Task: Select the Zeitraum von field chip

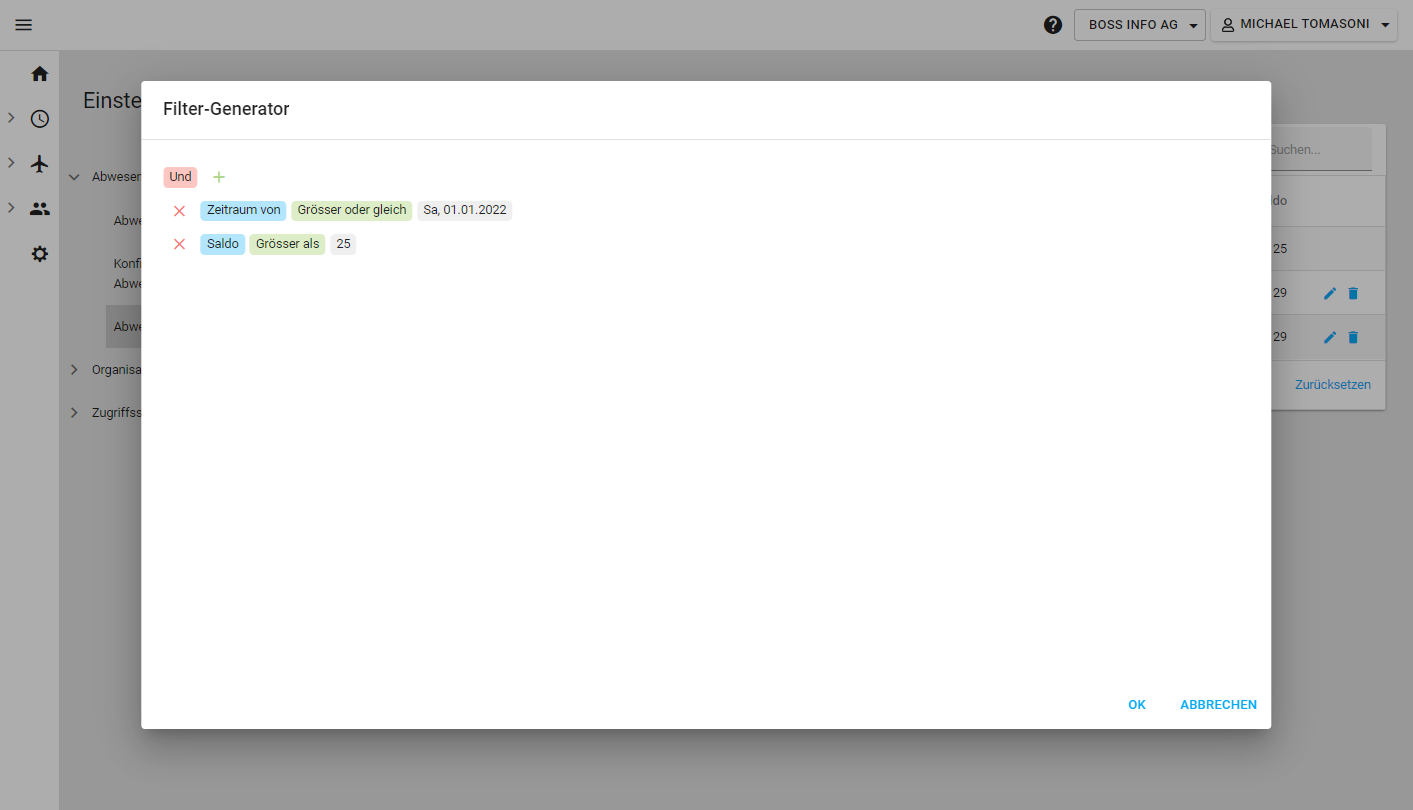Action: pos(243,210)
